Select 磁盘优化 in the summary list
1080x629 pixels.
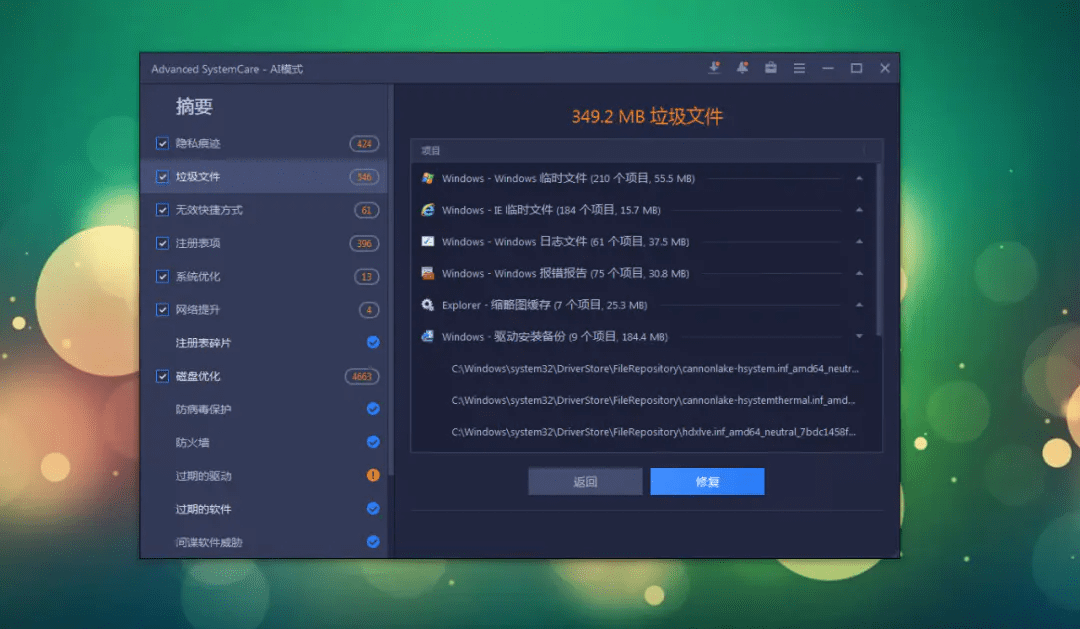[x=198, y=375]
